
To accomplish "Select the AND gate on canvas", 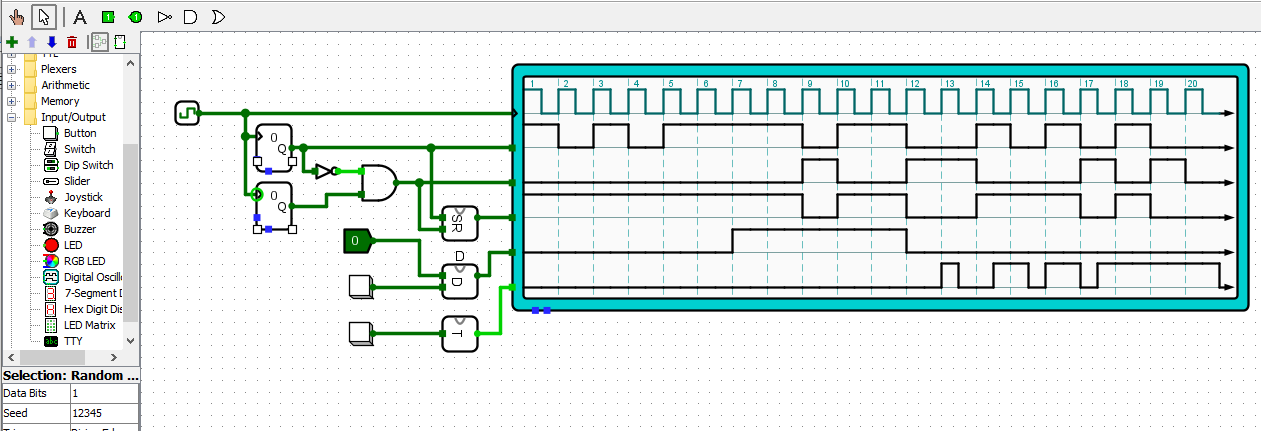I will point(378,183).
